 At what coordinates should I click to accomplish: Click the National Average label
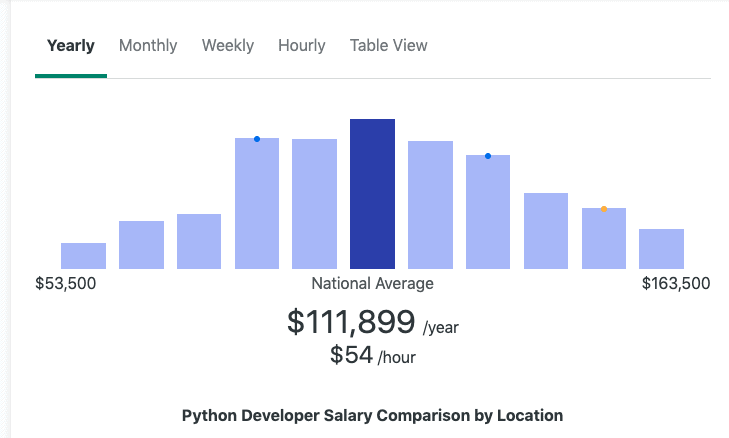pyautogui.click(x=372, y=284)
